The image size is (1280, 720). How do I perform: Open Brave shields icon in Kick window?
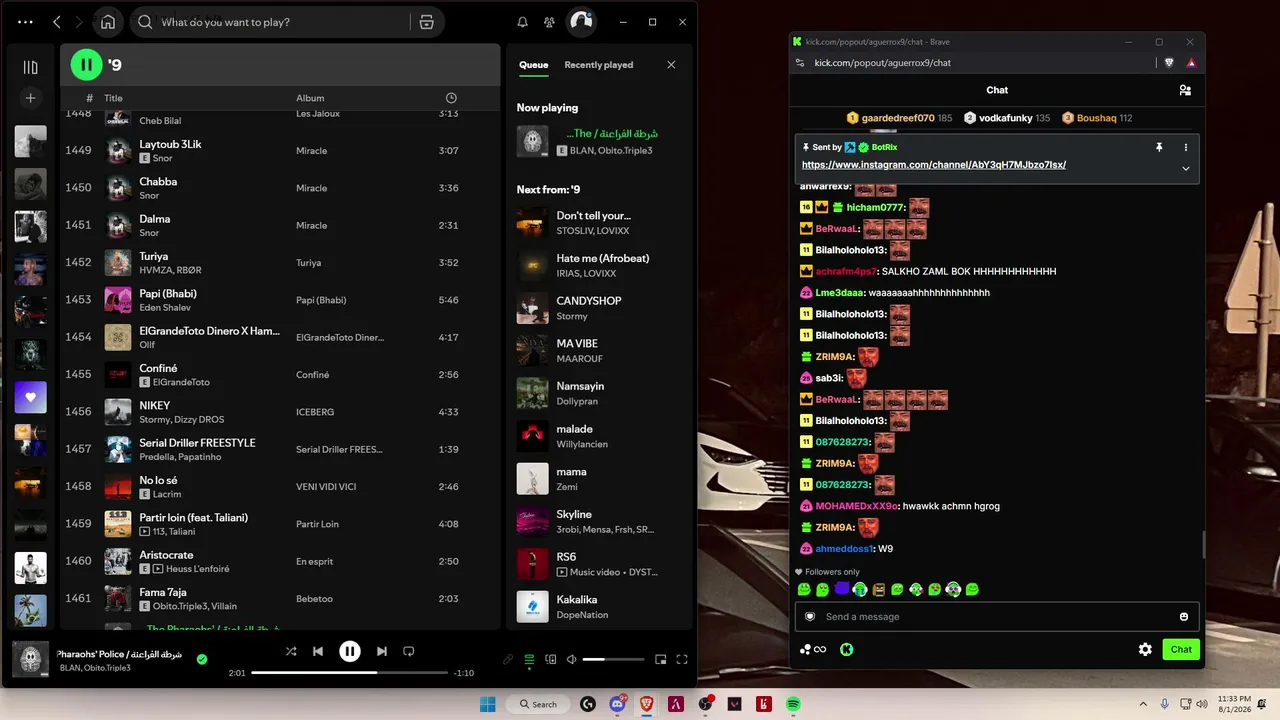tap(1169, 62)
